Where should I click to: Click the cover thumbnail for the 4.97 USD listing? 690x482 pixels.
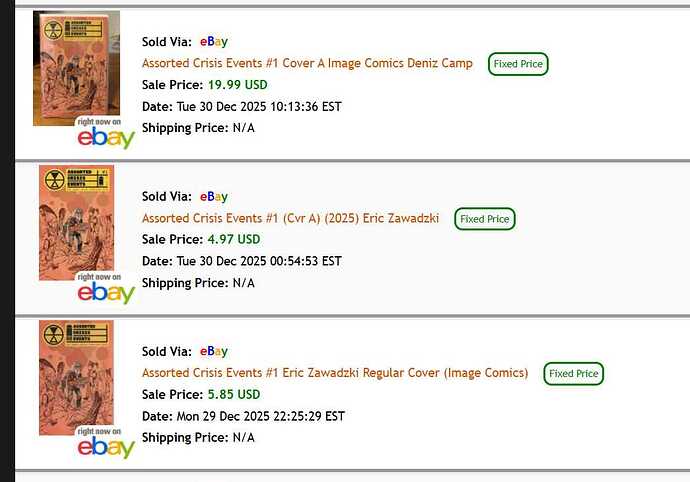(x=76, y=222)
